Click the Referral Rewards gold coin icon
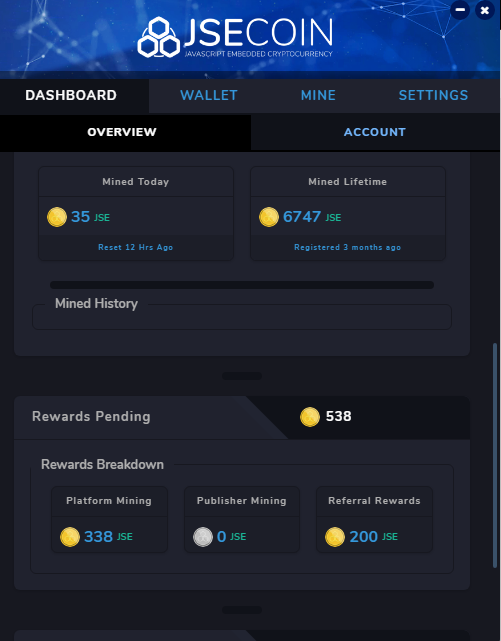The width and height of the screenshot is (501, 641). pos(335,537)
